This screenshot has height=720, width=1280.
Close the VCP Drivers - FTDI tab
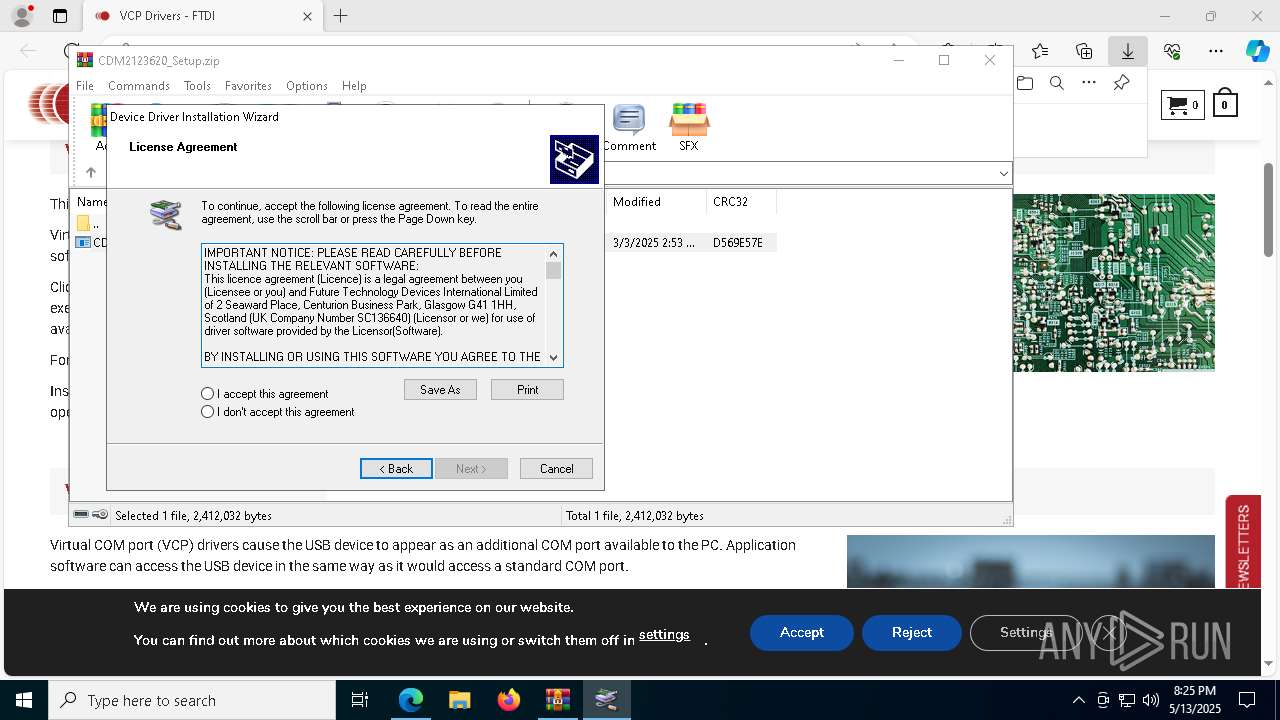(x=307, y=16)
